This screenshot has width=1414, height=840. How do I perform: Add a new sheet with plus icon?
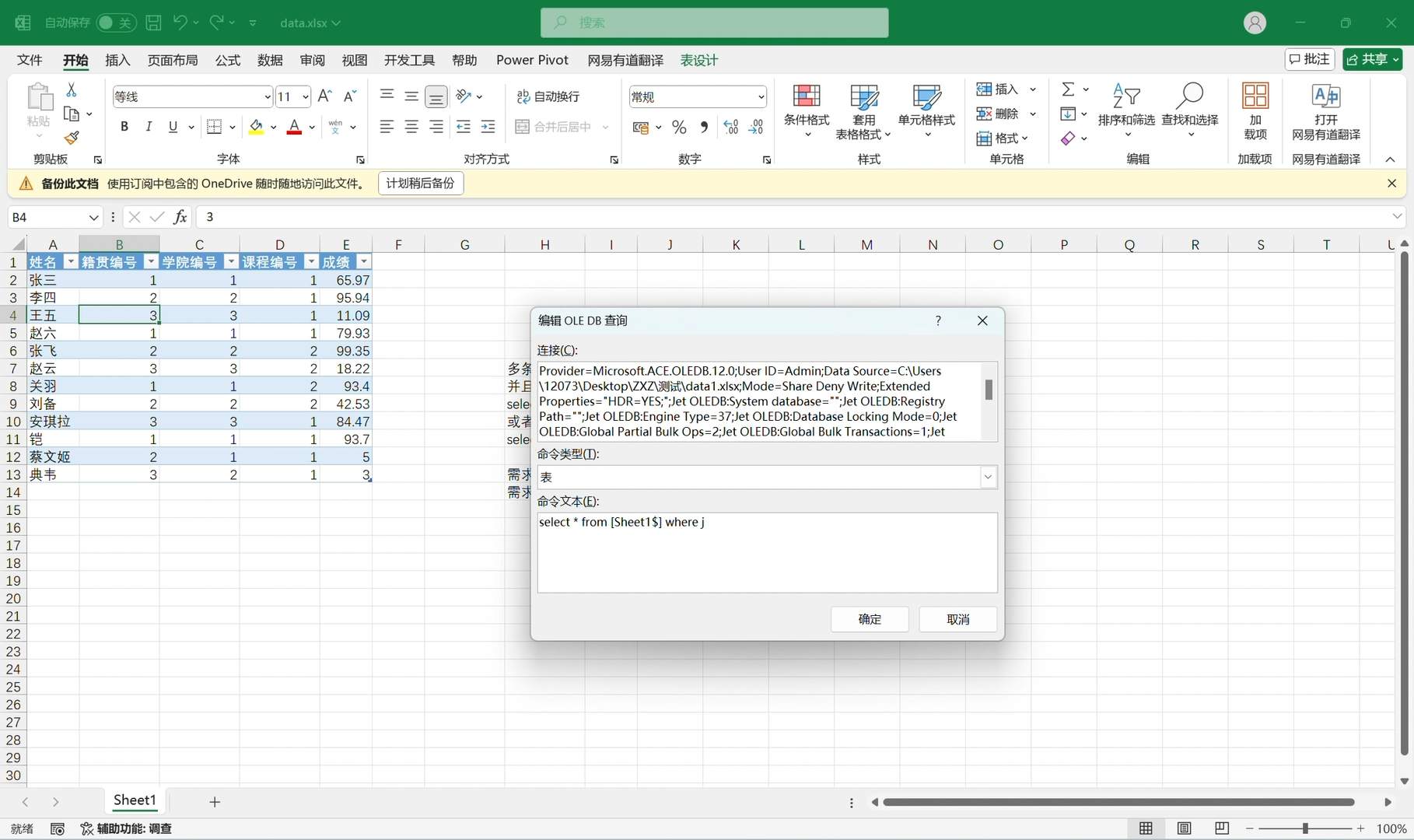[x=215, y=802]
